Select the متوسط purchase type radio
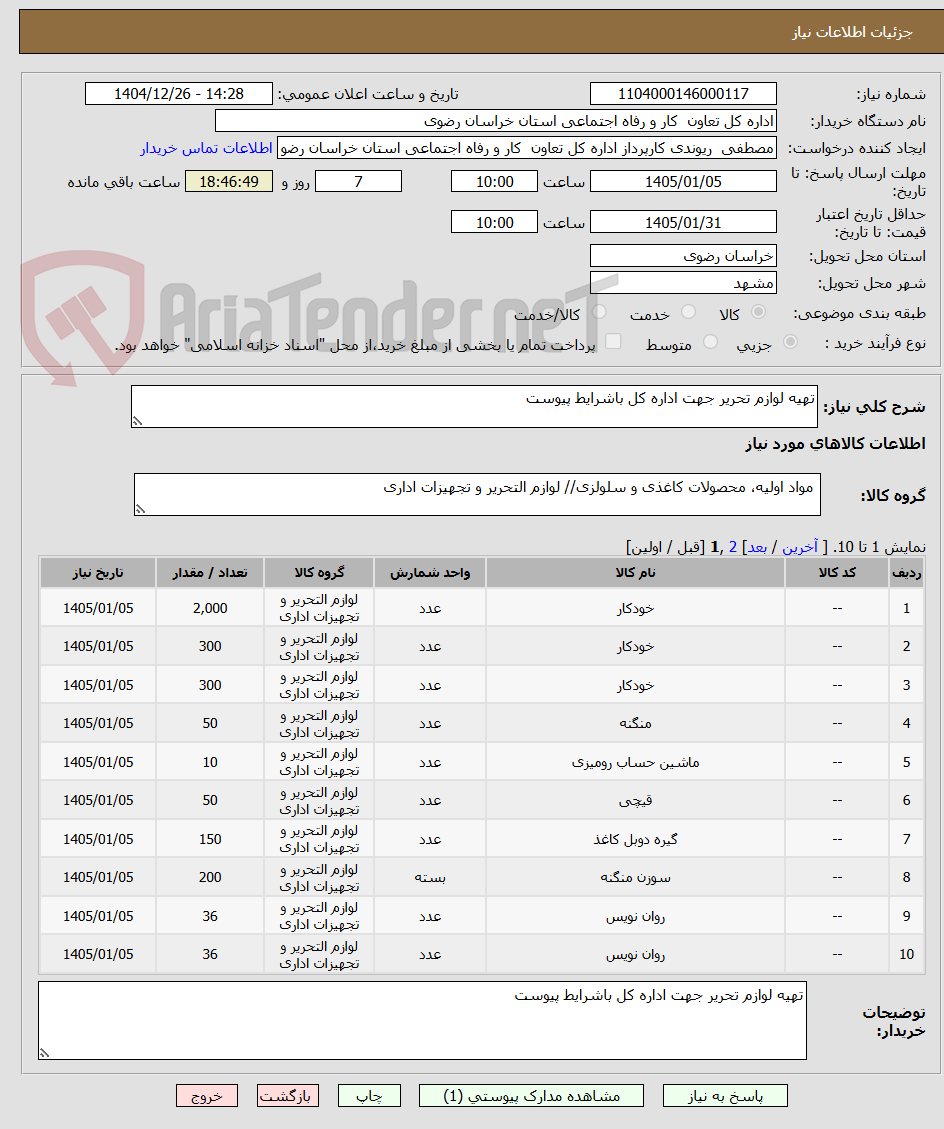This screenshot has width=944, height=1129. [x=710, y=342]
